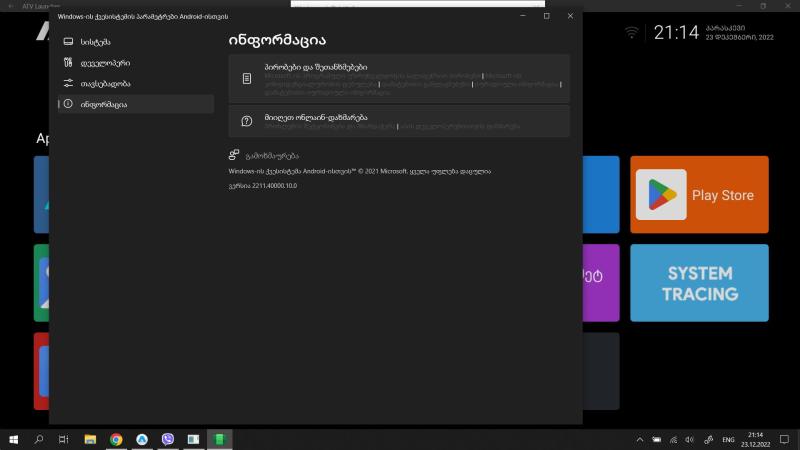Switch to Google Chrome in the taskbar
800x450 pixels.
point(116,439)
